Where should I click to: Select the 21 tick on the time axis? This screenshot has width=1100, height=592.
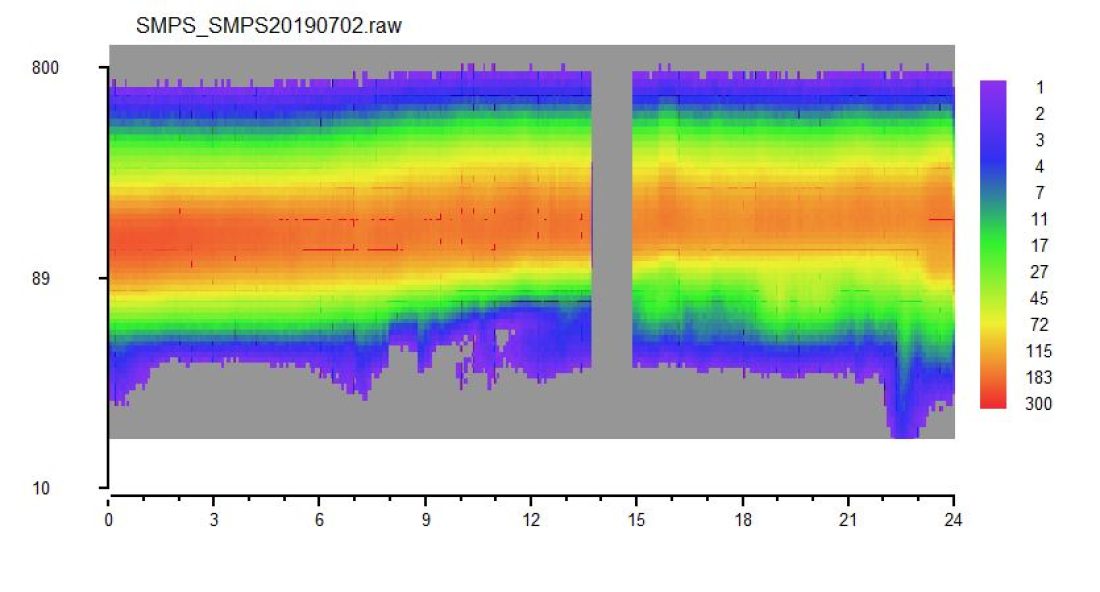click(x=847, y=520)
